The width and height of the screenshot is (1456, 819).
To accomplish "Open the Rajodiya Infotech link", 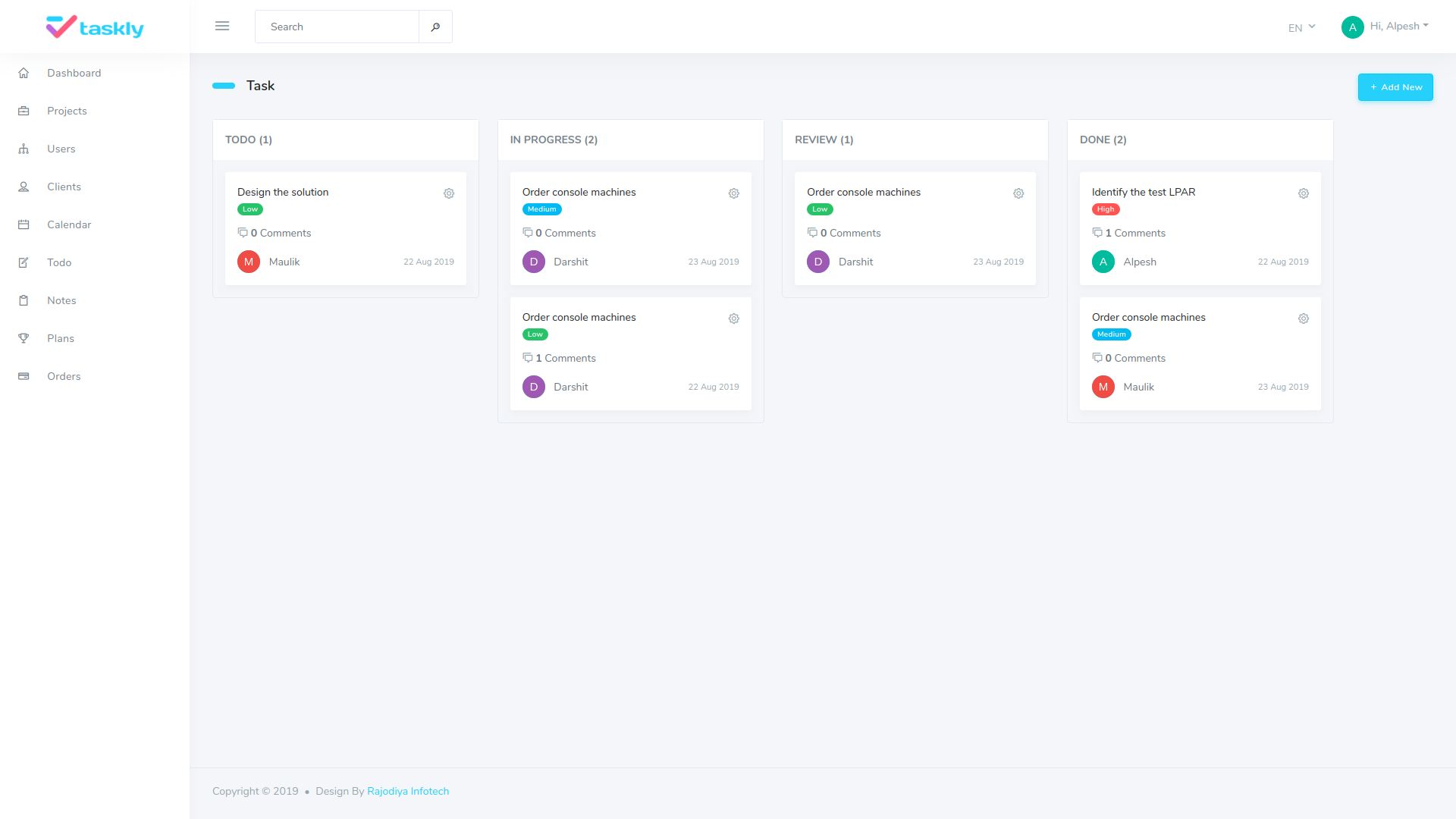I will pos(408,791).
